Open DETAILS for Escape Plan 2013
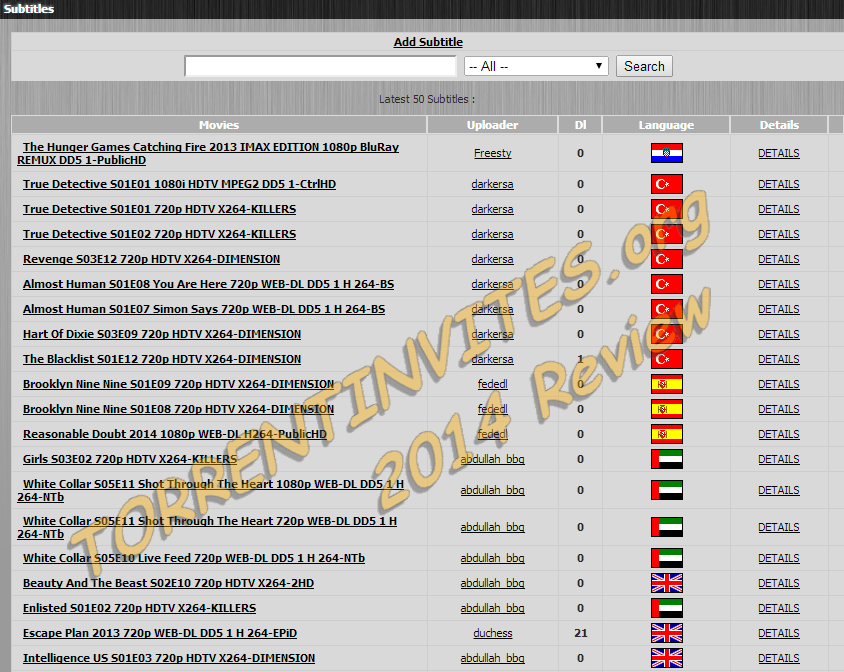Image resolution: width=844 pixels, height=672 pixels. [x=779, y=633]
